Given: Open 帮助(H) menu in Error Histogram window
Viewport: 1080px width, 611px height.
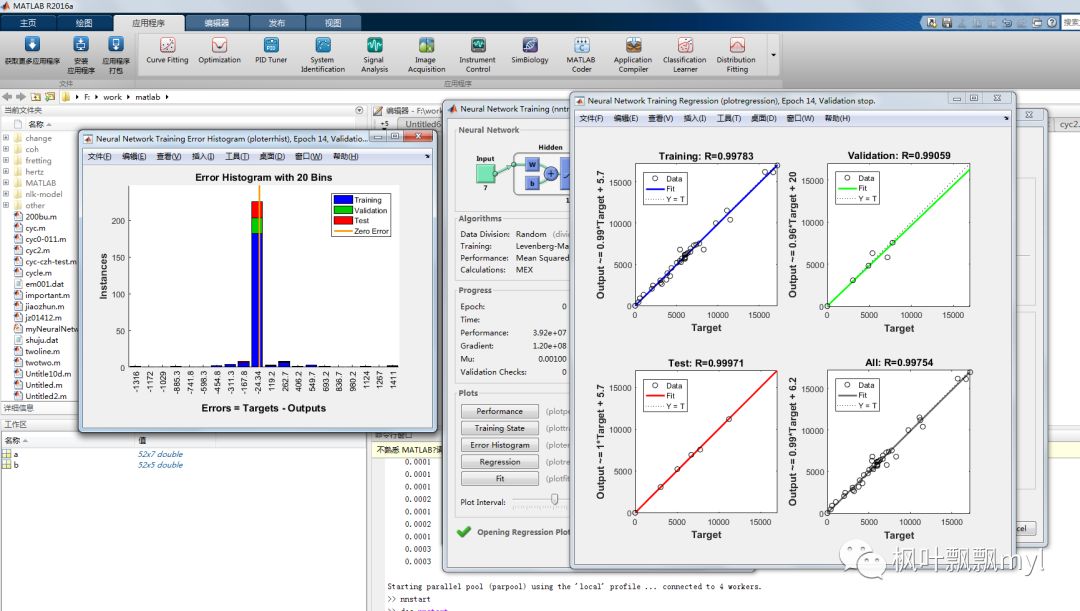Looking at the screenshot, I should [345, 156].
